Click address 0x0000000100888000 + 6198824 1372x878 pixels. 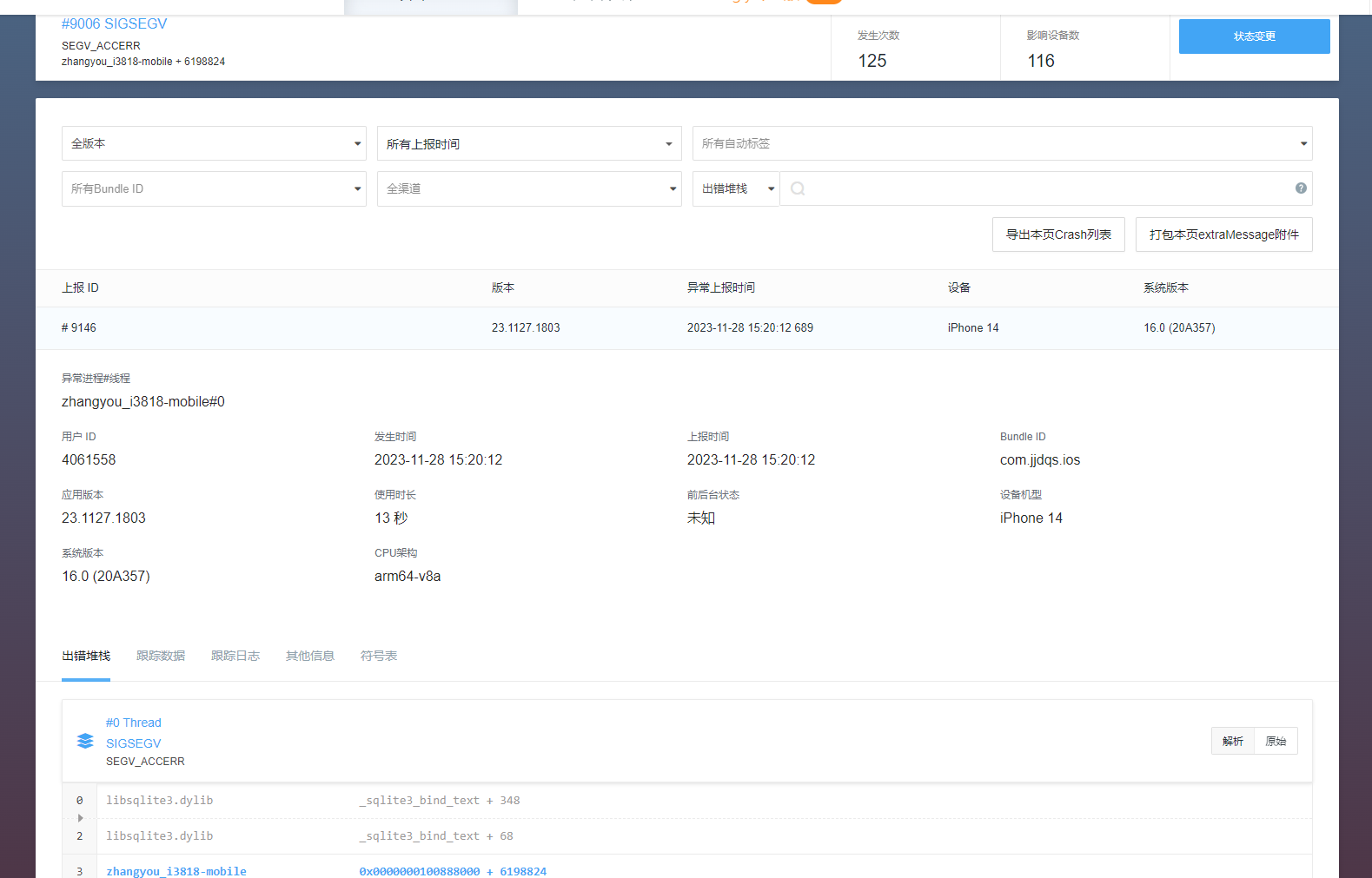coord(453,871)
